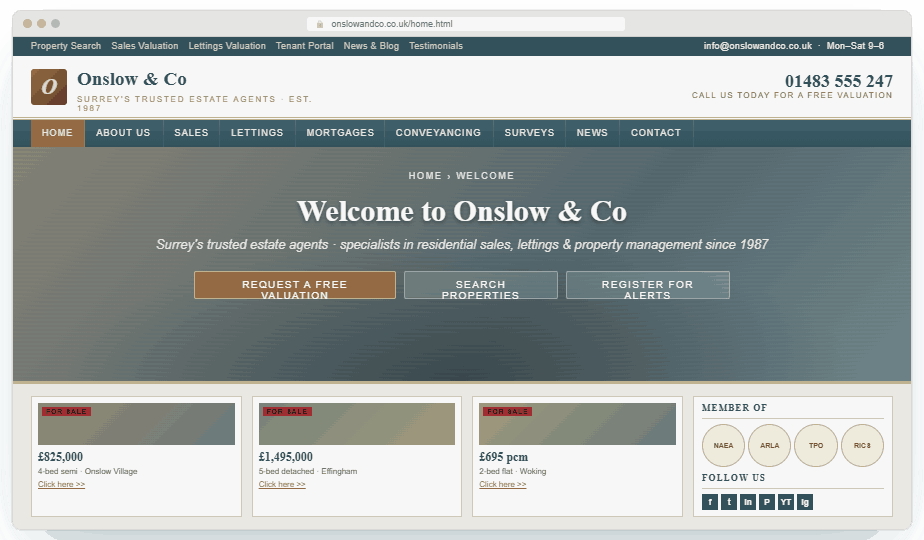Click the address bar padlock icon
The height and width of the screenshot is (540, 924).
[320, 24]
